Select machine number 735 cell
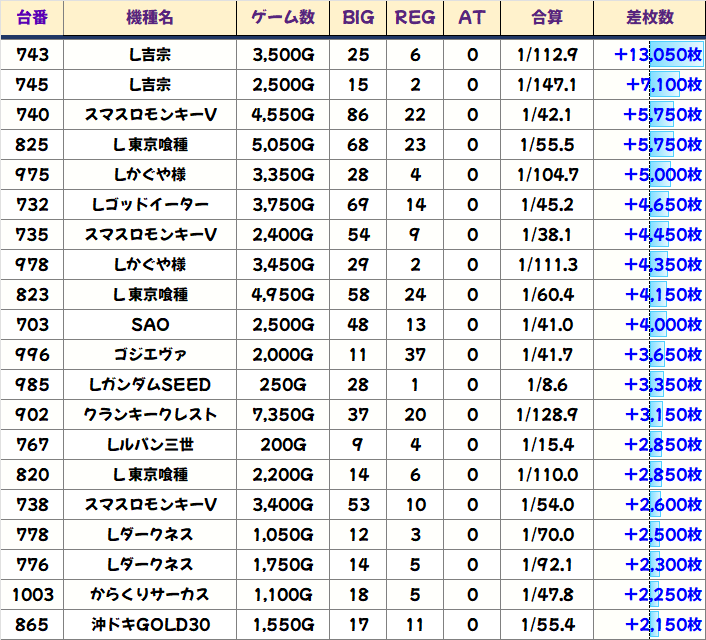This screenshot has width=706, height=640. (x=32, y=235)
